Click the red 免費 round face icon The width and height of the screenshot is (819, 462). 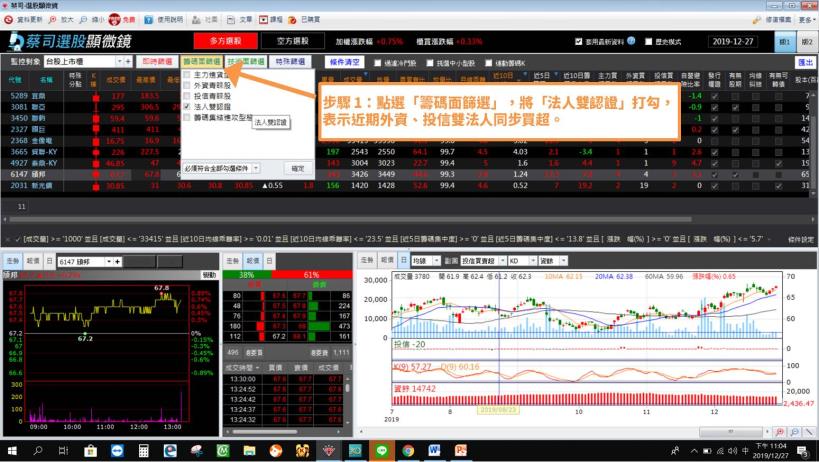click(114, 20)
